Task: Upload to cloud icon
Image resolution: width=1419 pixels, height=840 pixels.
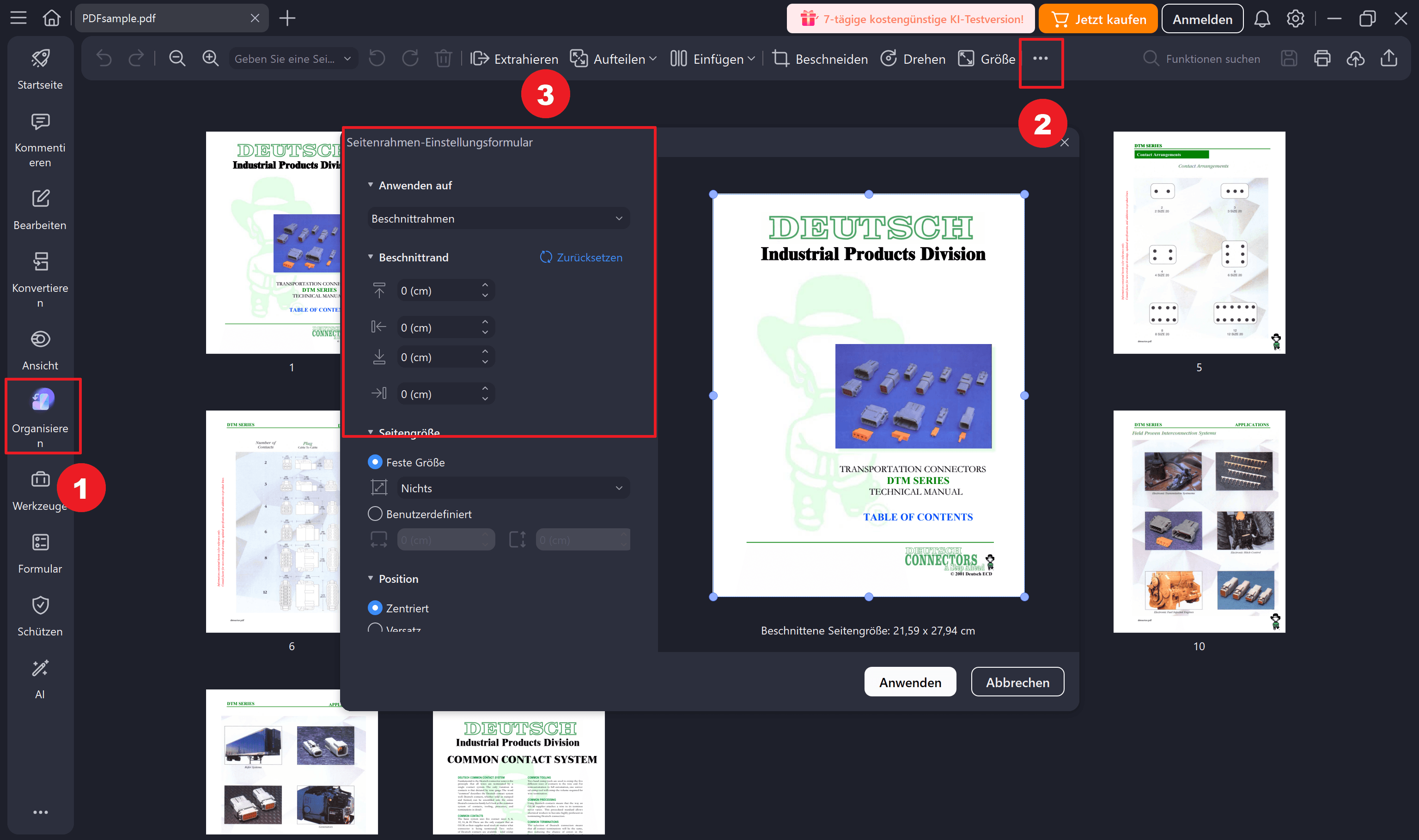Action: (x=1355, y=58)
